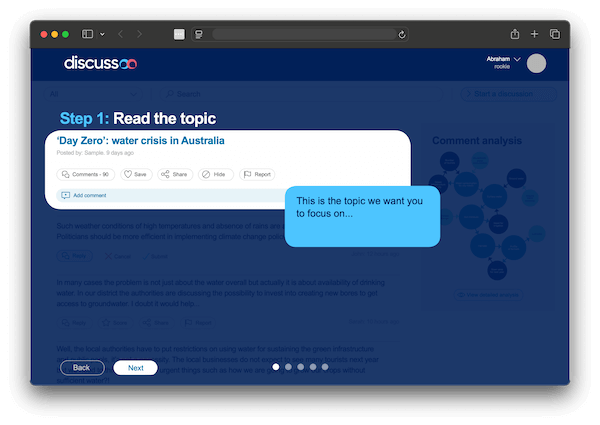Expand the Safari sidebar options chevron
This screenshot has width=600, height=425.
[102, 34]
